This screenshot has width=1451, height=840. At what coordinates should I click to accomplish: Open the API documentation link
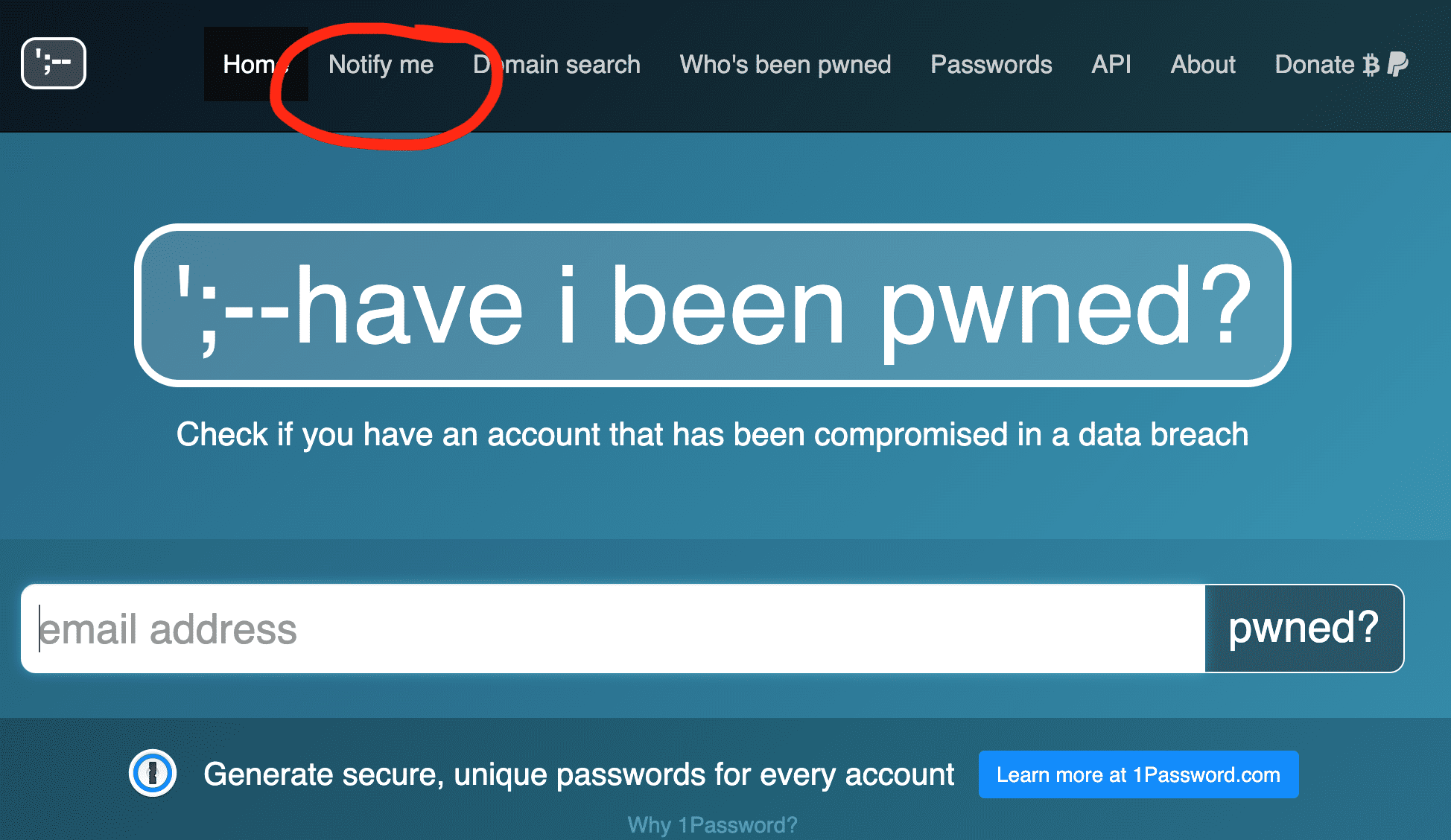tap(1111, 65)
